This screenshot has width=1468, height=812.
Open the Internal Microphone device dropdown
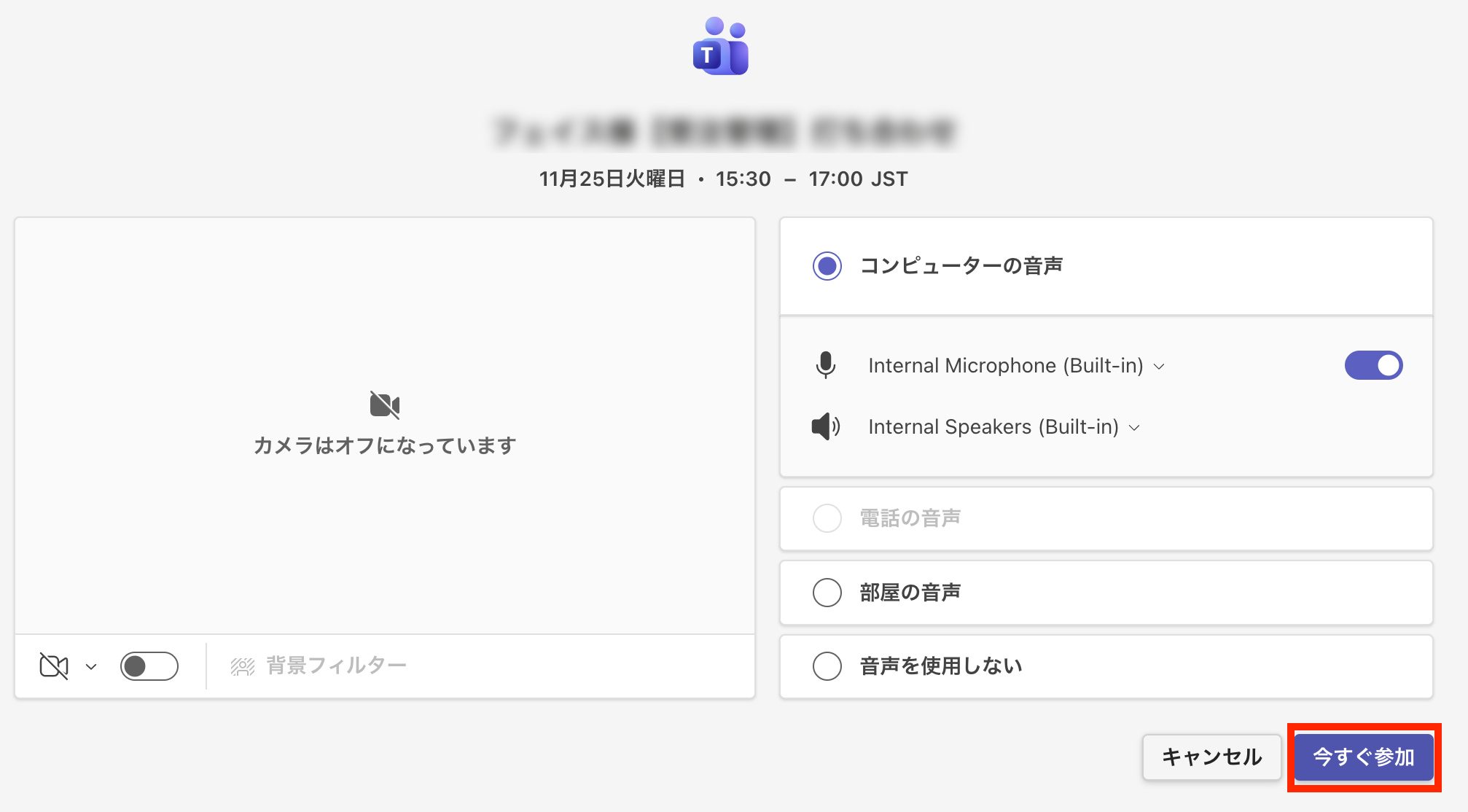[x=1015, y=366]
